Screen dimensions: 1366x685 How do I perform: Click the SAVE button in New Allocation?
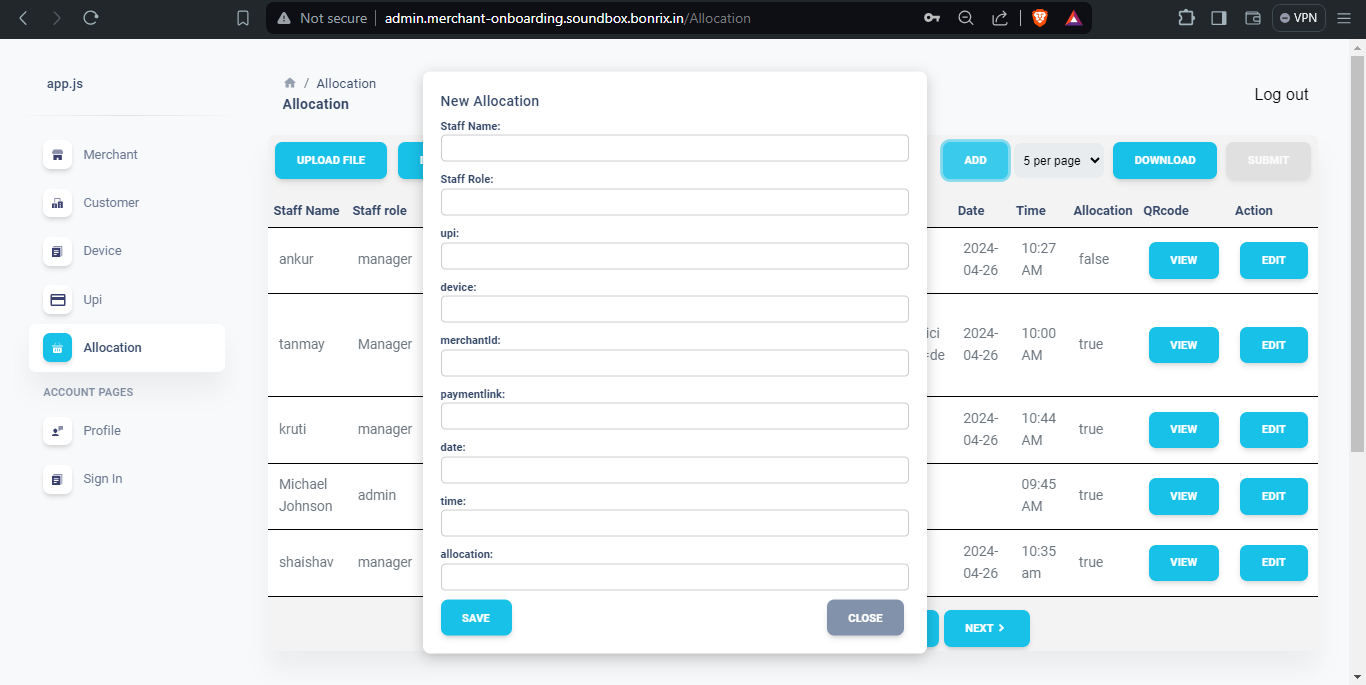(476, 617)
